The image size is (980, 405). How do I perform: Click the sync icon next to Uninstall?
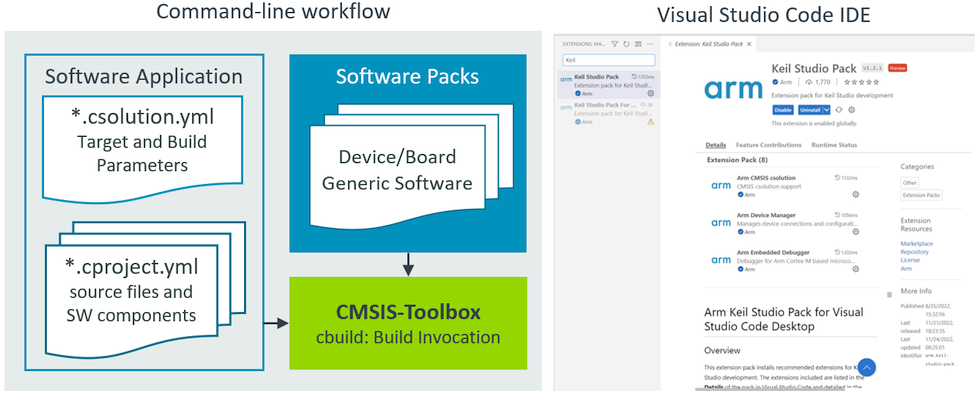click(837, 109)
